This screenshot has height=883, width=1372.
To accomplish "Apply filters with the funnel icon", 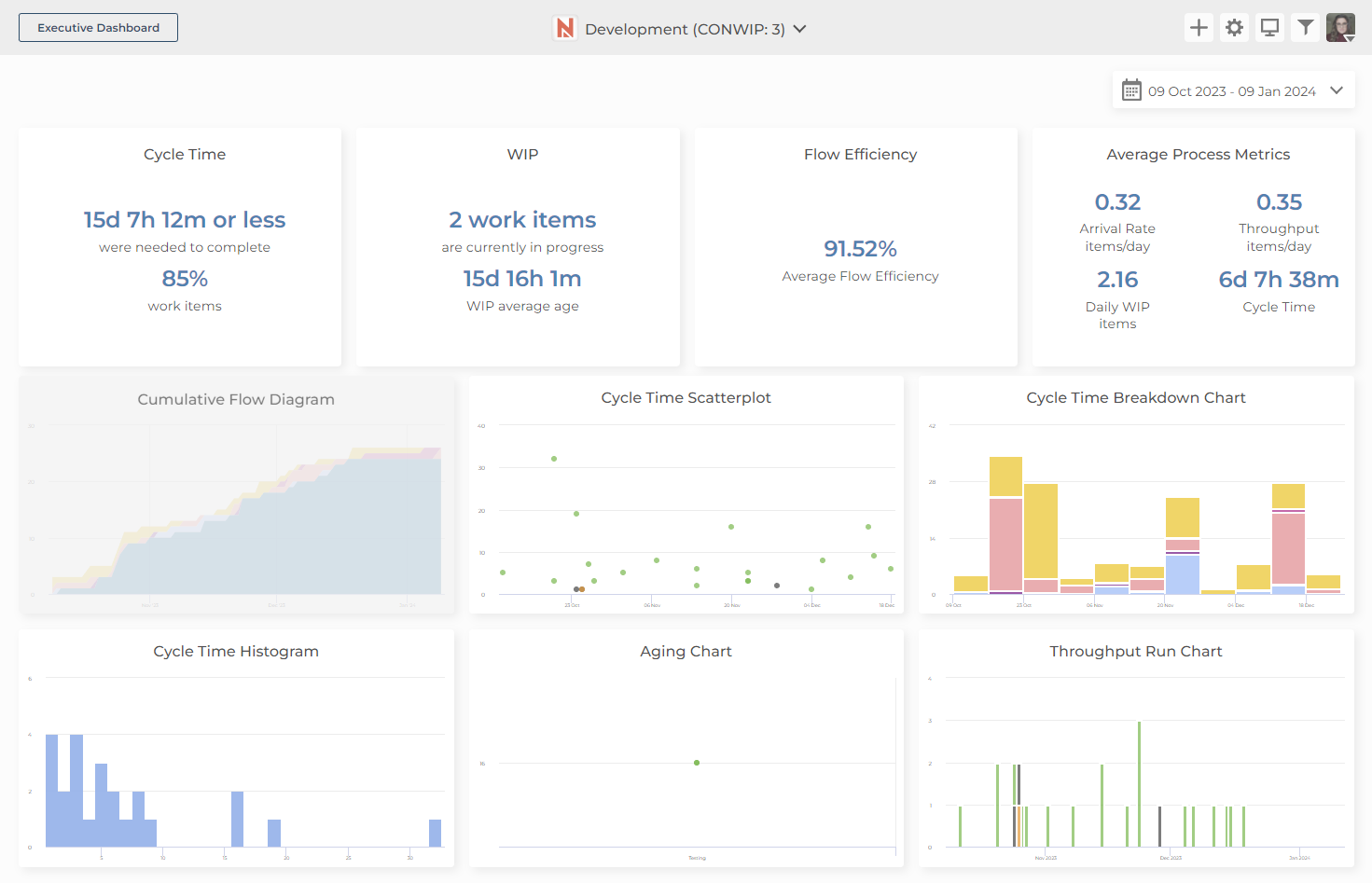I will tap(1305, 27).
